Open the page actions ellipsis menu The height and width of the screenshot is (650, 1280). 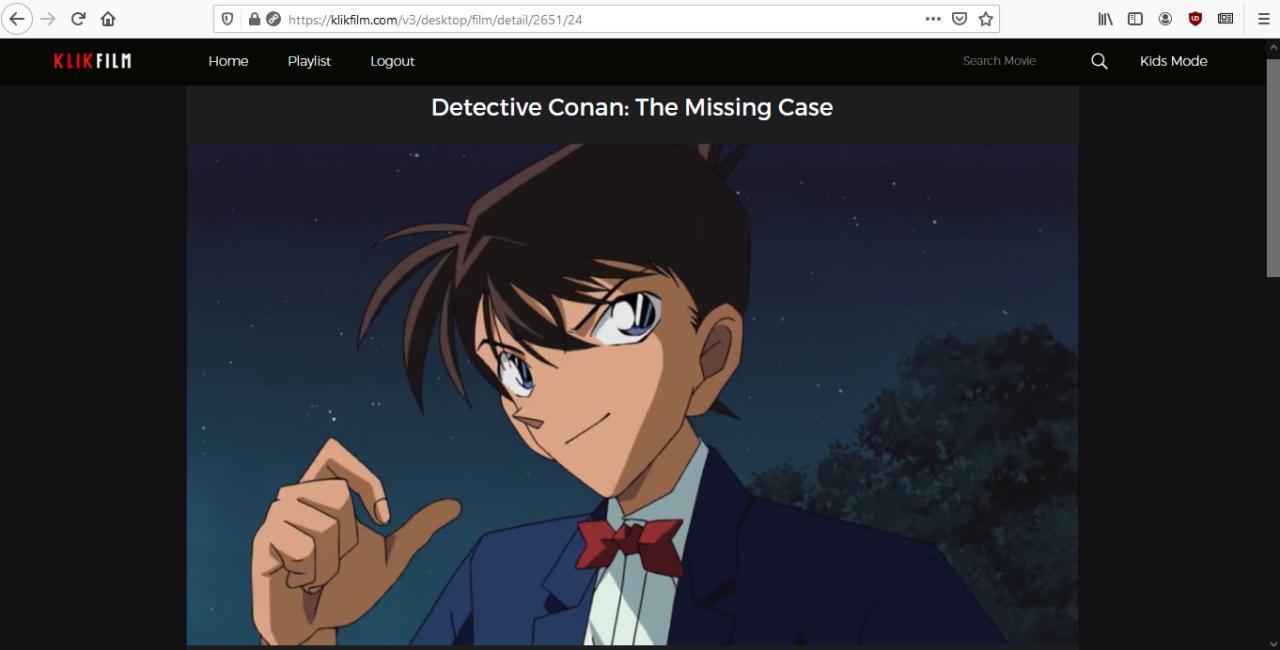pos(933,19)
